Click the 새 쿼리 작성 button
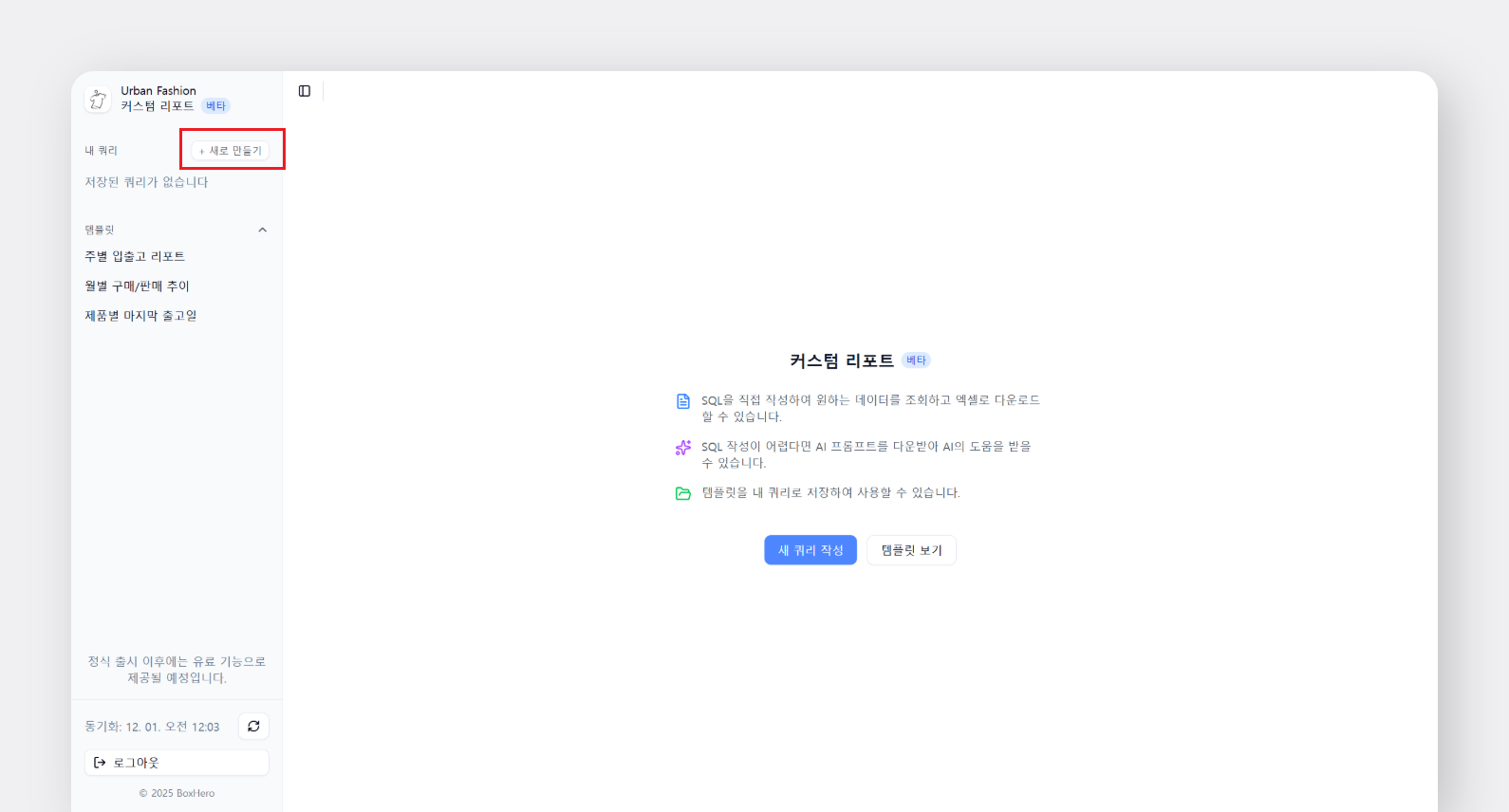Image resolution: width=1509 pixels, height=812 pixels. pyautogui.click(x=810, y=550)
